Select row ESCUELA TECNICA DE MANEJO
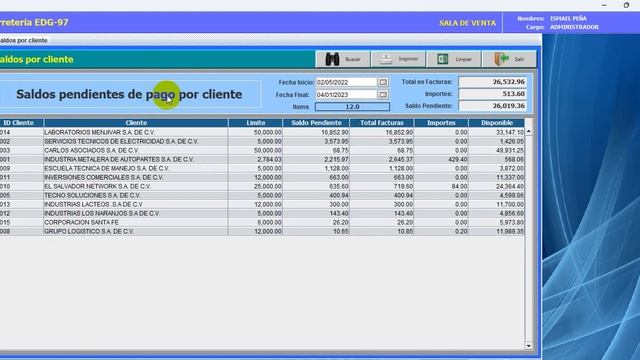The height and width of the screenshot is (360, 640). 262,169
